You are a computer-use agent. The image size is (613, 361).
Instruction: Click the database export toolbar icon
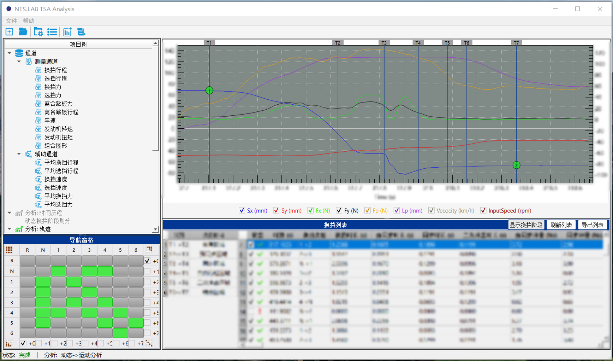pyautogui.click(x=81, y=32)
